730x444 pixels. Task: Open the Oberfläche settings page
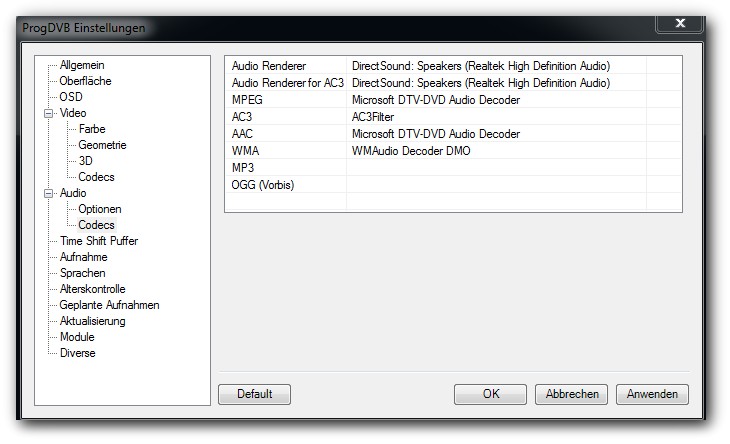click(x=85, y=81)
